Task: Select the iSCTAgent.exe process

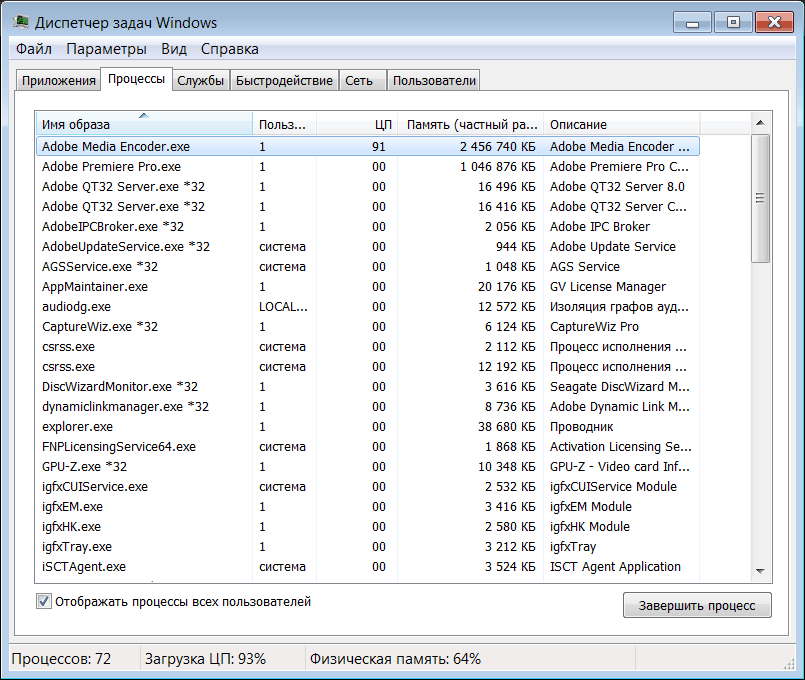Action: coord(368,567)
